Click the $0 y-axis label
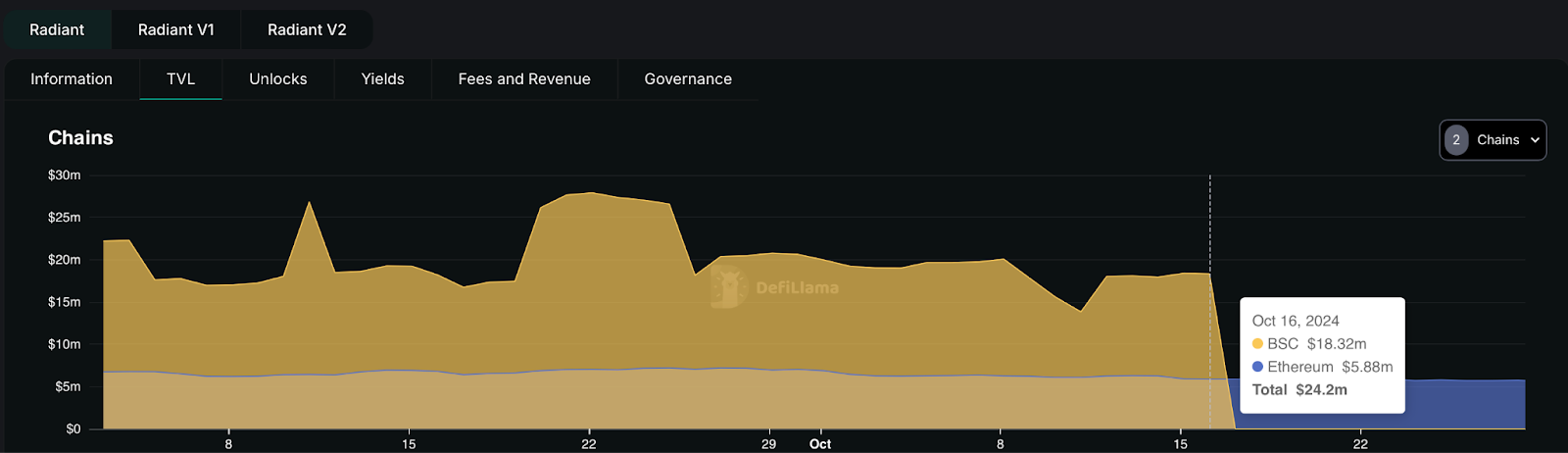The width and height of the screenshot is (1568, 453). point(73,428)
